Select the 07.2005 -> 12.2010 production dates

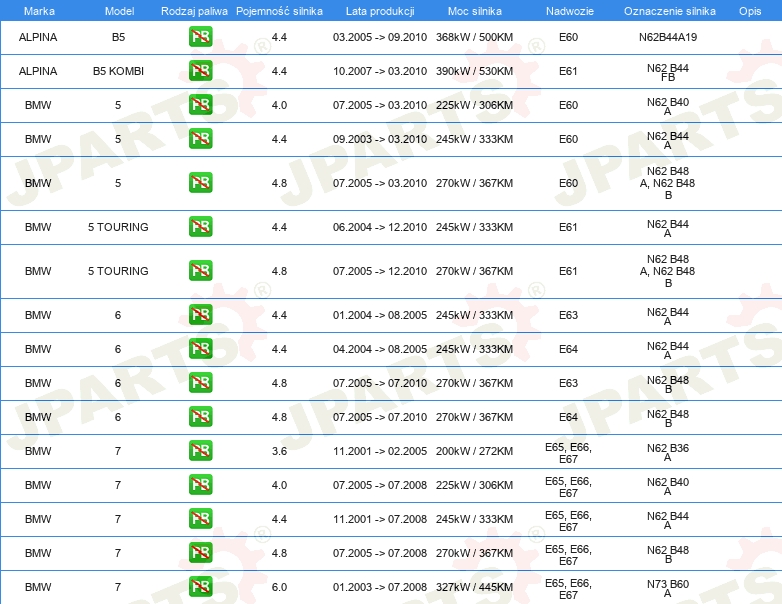[x=380, y=271]
